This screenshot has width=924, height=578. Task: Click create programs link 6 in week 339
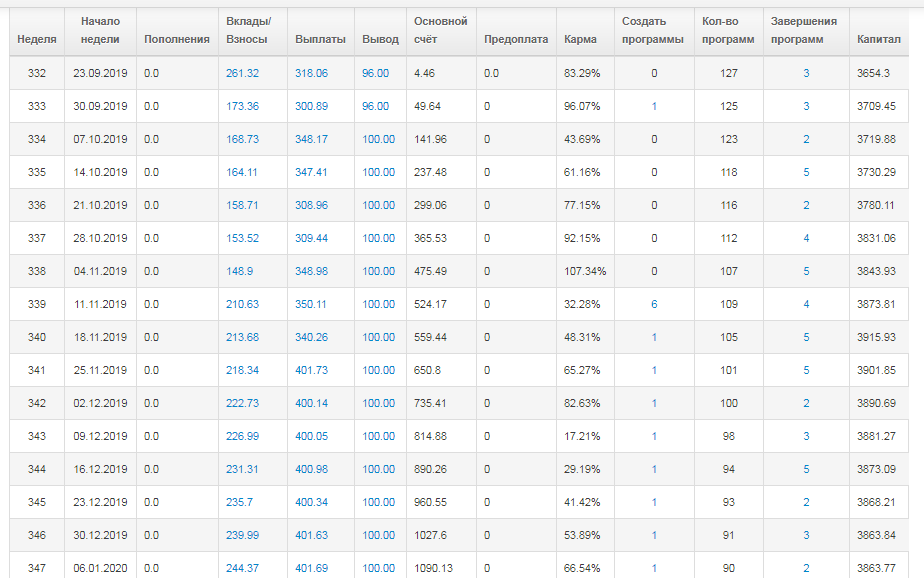coord(654,304)
